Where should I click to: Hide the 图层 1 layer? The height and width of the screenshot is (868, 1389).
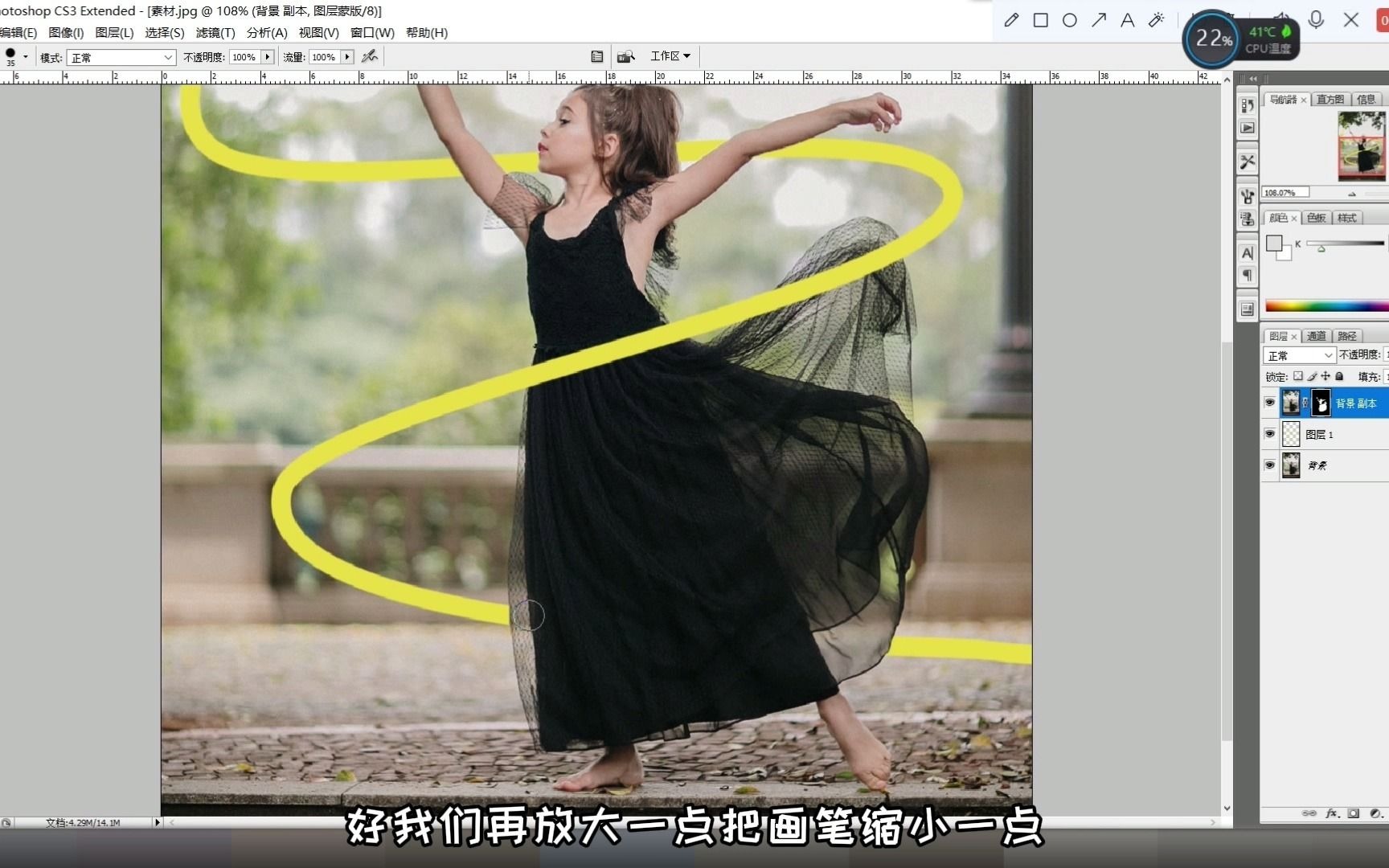[x=1270, y=434]
